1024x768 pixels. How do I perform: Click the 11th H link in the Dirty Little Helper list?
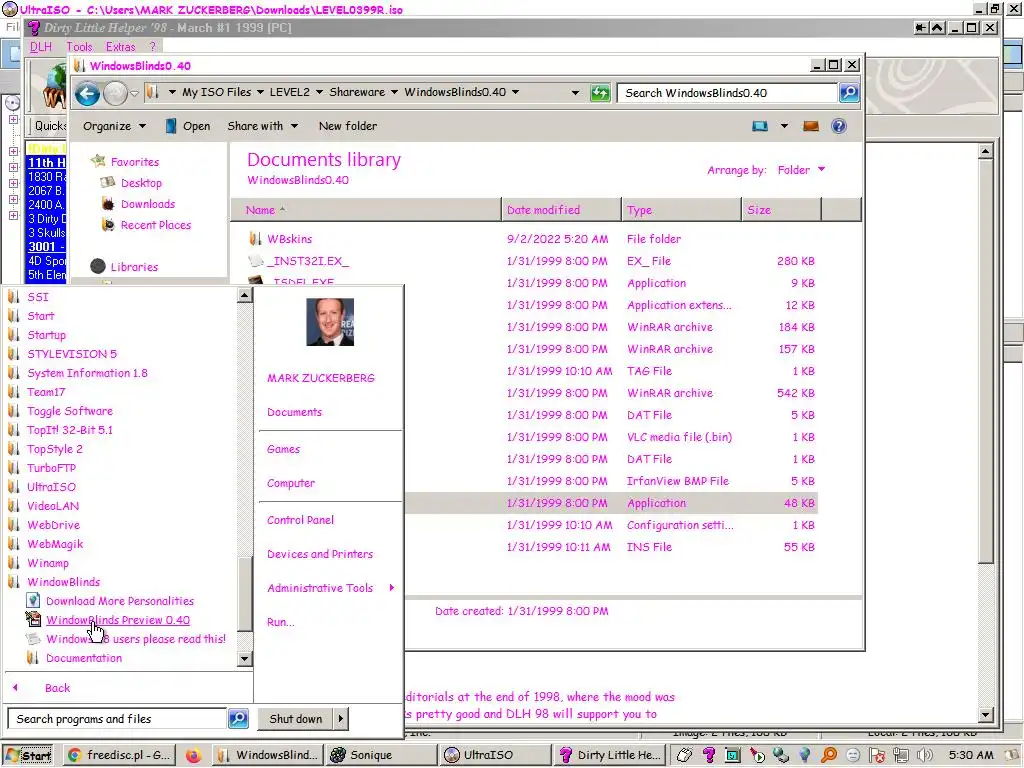(x=46, y=163)
